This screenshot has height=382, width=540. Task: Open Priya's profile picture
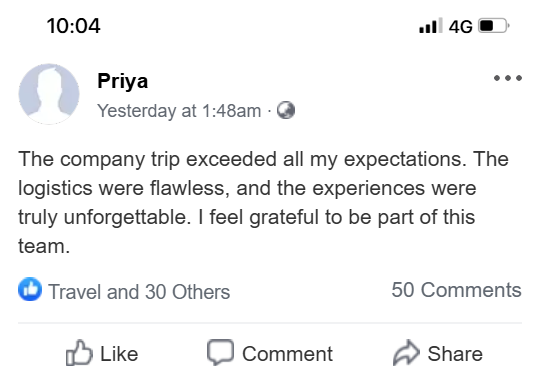pyautogui.click(x=49, y=94)
